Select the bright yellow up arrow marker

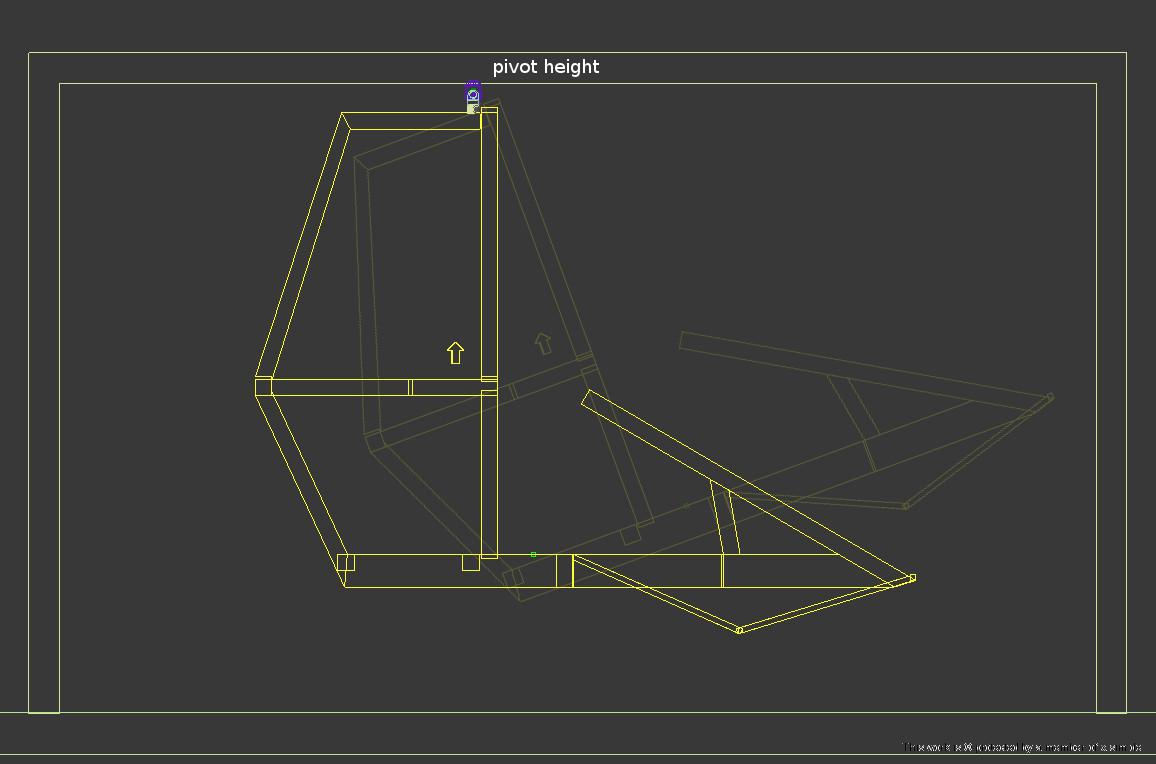(x=455, y=352)
